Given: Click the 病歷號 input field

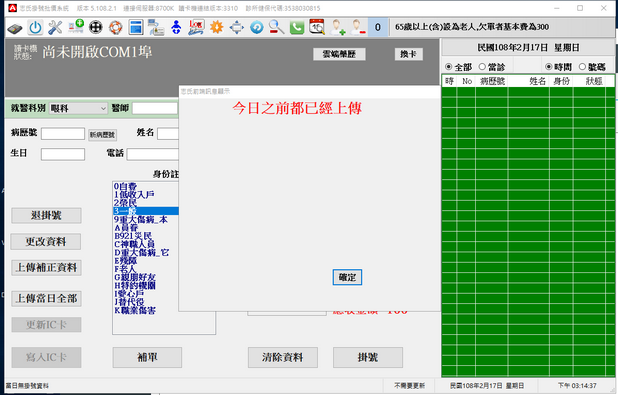Looking at the screenshot, I should click(x=63, y=134).
